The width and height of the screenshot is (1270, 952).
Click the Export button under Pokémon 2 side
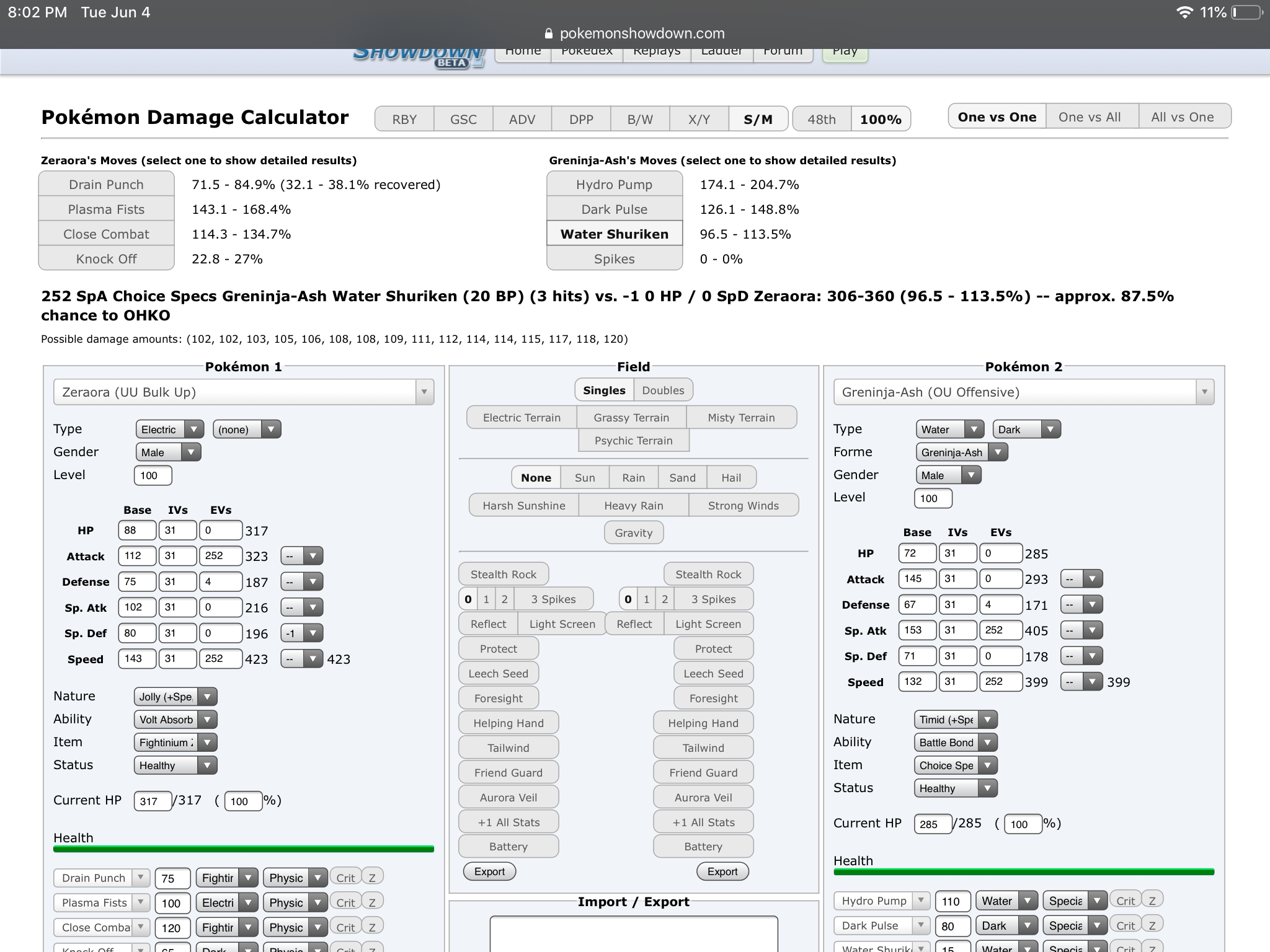click(722, 871)
